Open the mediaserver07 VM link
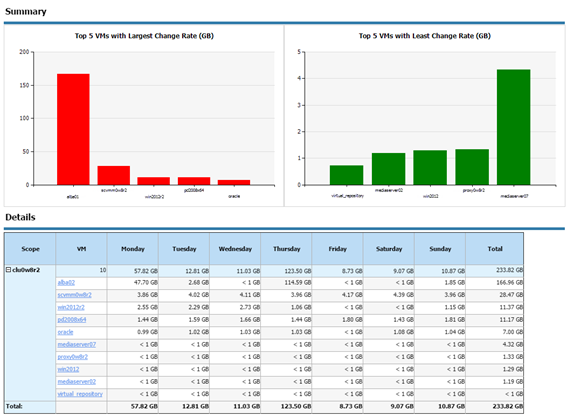Image resolution: width=567 pixels, height=417 pixels. (x=77, y=344)
